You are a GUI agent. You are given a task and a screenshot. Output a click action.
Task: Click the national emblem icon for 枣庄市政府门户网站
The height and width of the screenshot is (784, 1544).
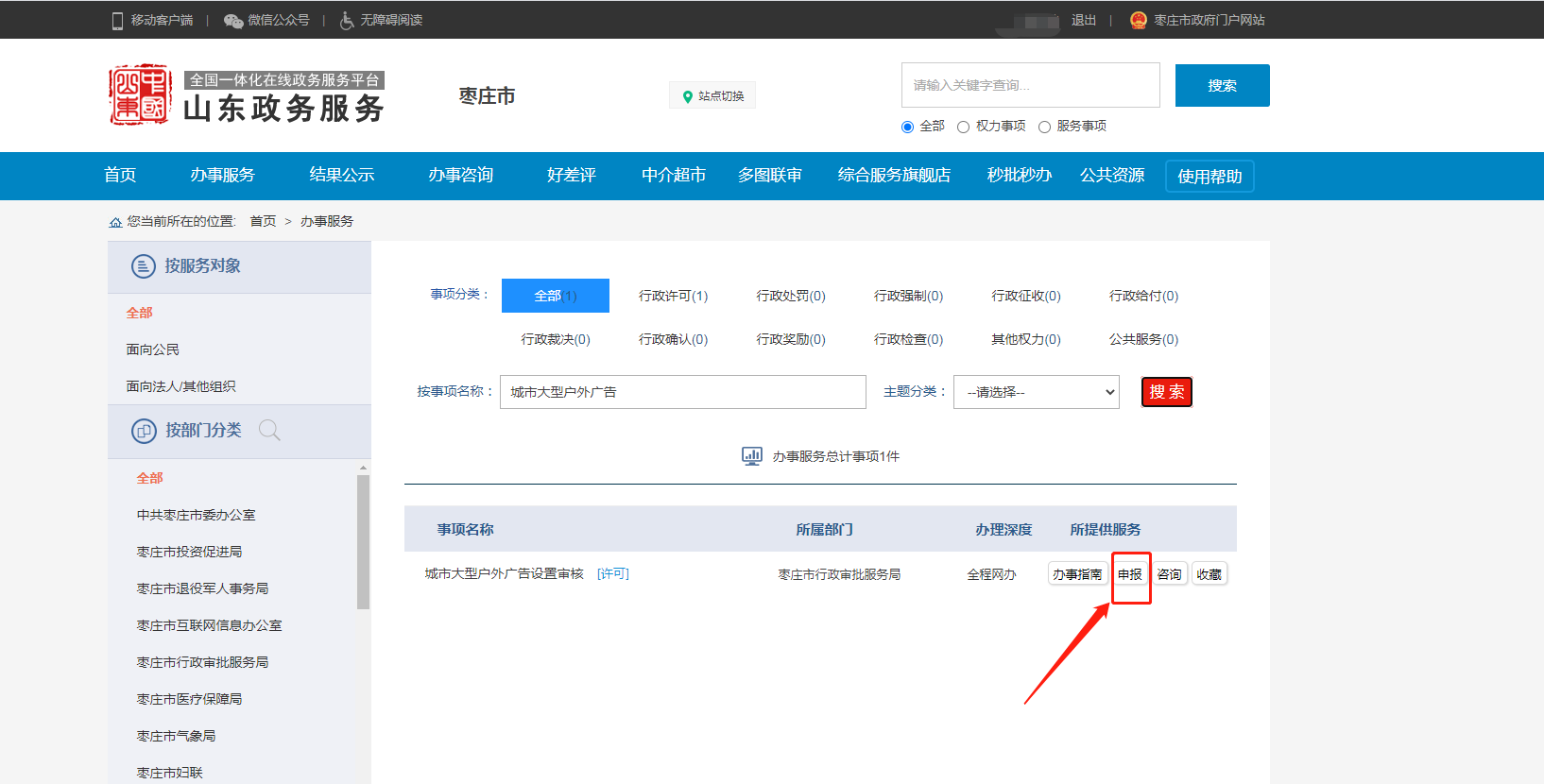click(1139, 21)
